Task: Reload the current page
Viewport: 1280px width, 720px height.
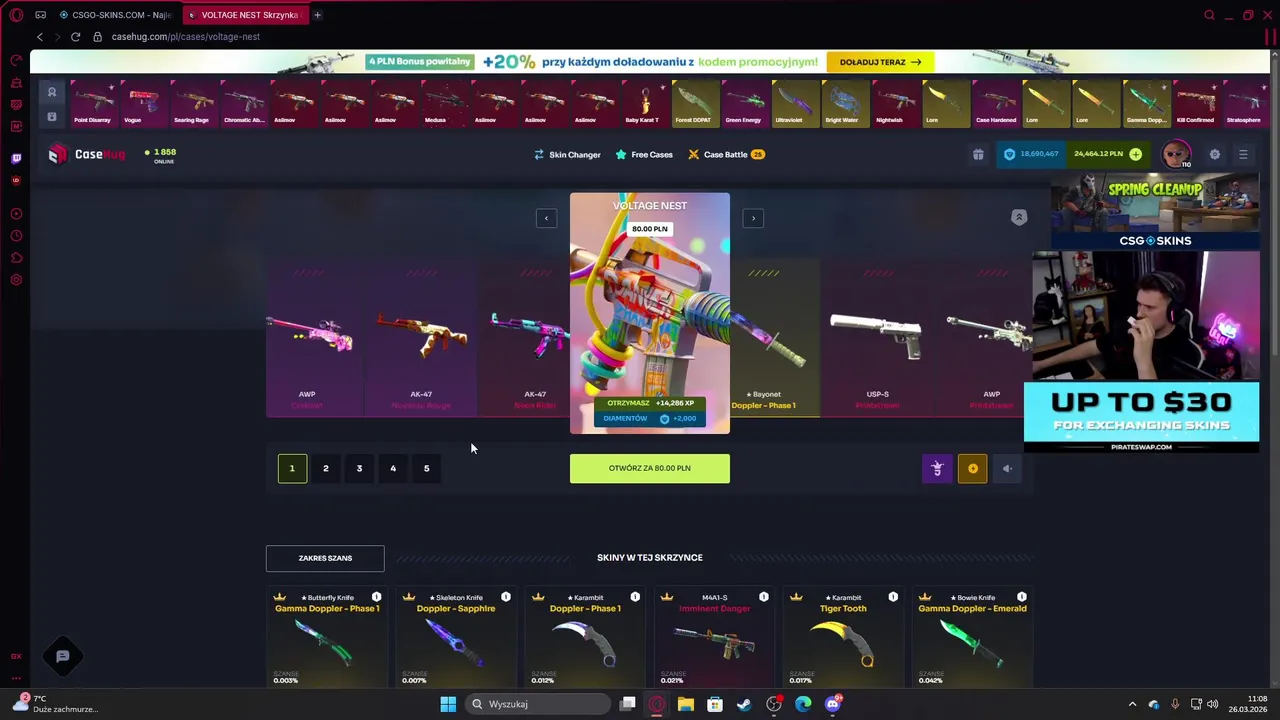Action: (x=75, y=37)
